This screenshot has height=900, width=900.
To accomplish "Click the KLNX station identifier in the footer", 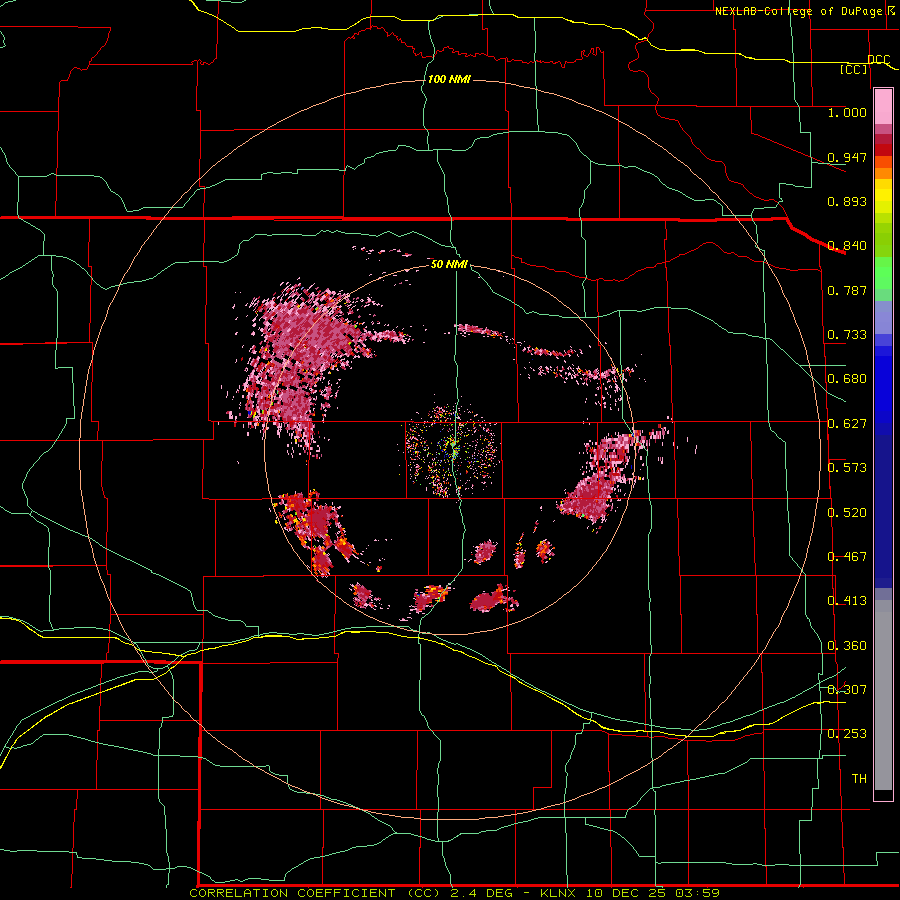I will 560,893.
